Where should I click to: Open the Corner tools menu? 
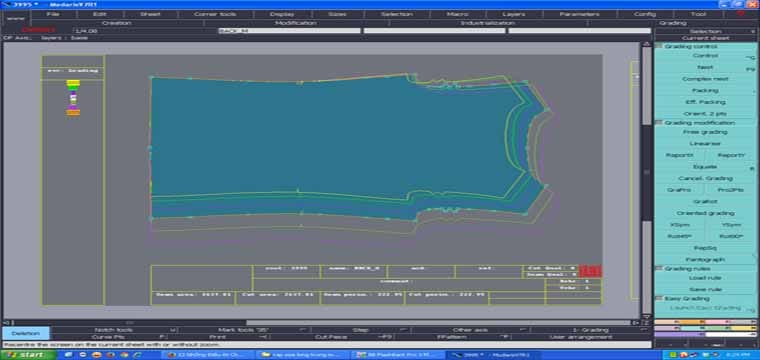(x=215, y=14)
